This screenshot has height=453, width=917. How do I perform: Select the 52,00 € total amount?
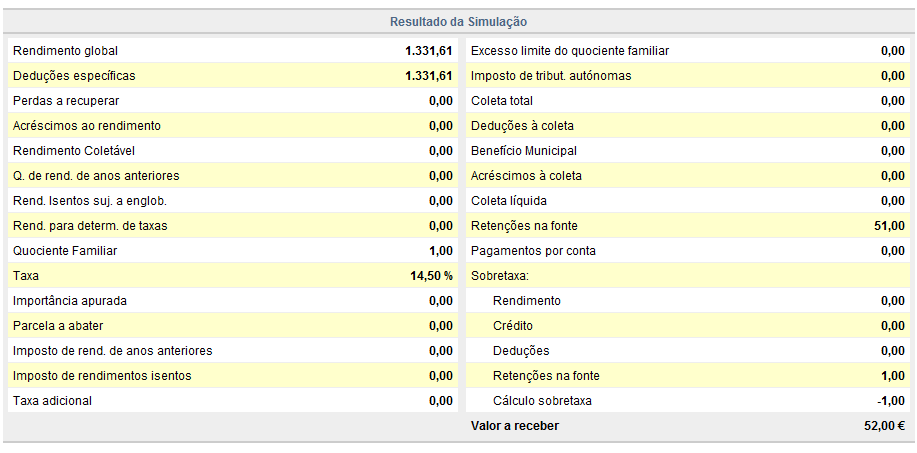tap(885, 426)
